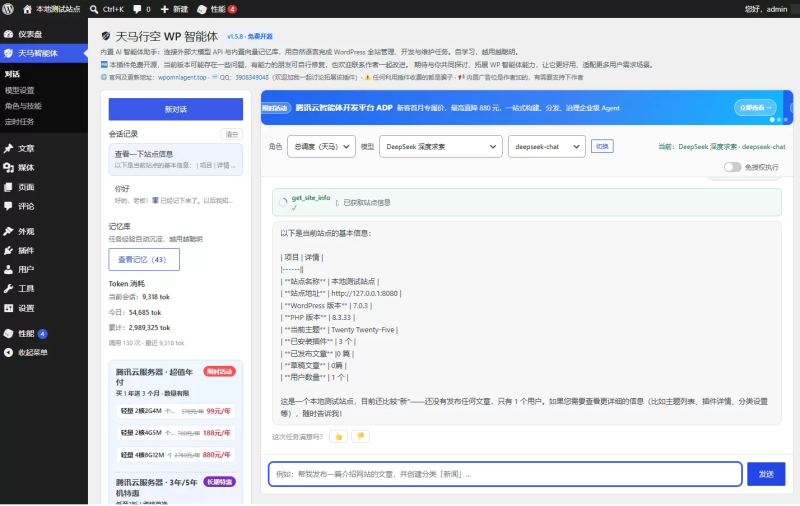Open the 查看一下站点信息 conversation record
800x506 pixels.
click(176, 159)
